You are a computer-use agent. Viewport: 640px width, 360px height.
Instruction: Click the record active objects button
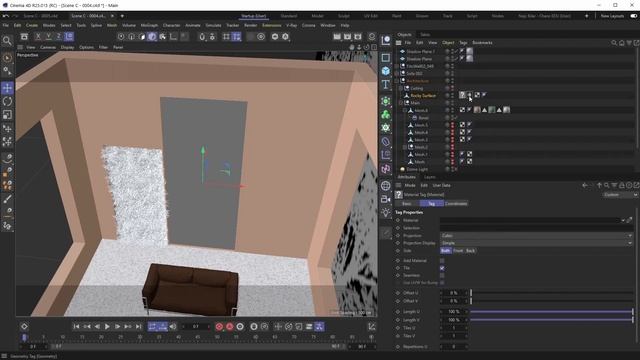tap(219, 327)
